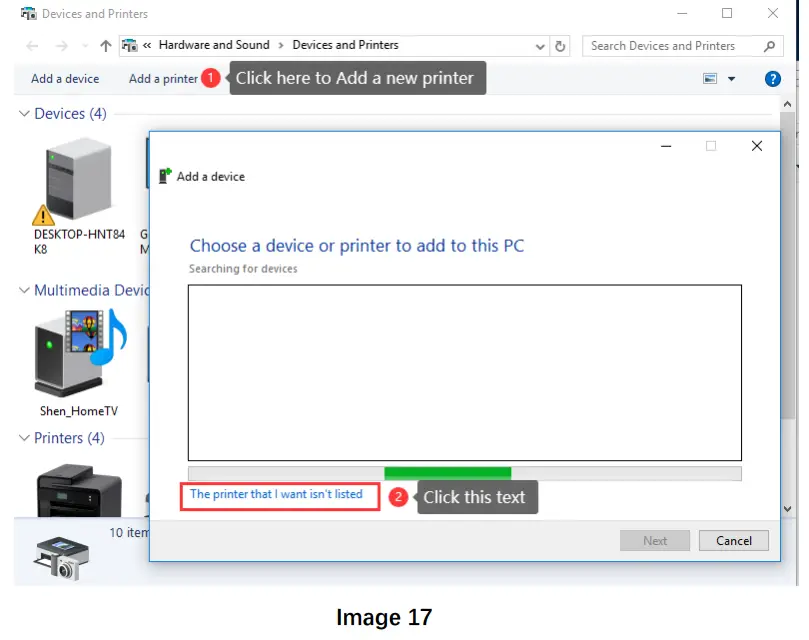Open Help via the blue question mark icon
Screen dimensions: 809x640
point(772,78)
